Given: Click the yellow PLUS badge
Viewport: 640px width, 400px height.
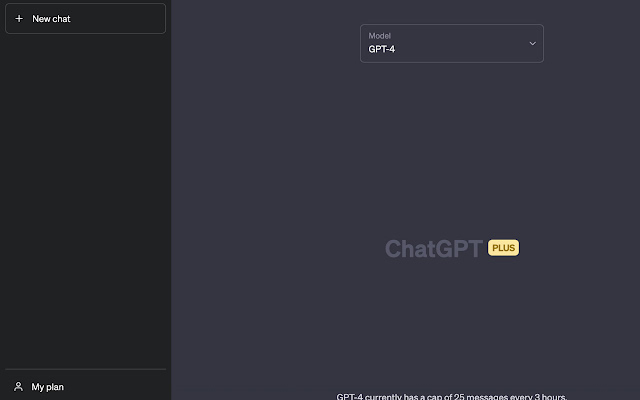Looking at the screenshot, I should pos(503,248).
